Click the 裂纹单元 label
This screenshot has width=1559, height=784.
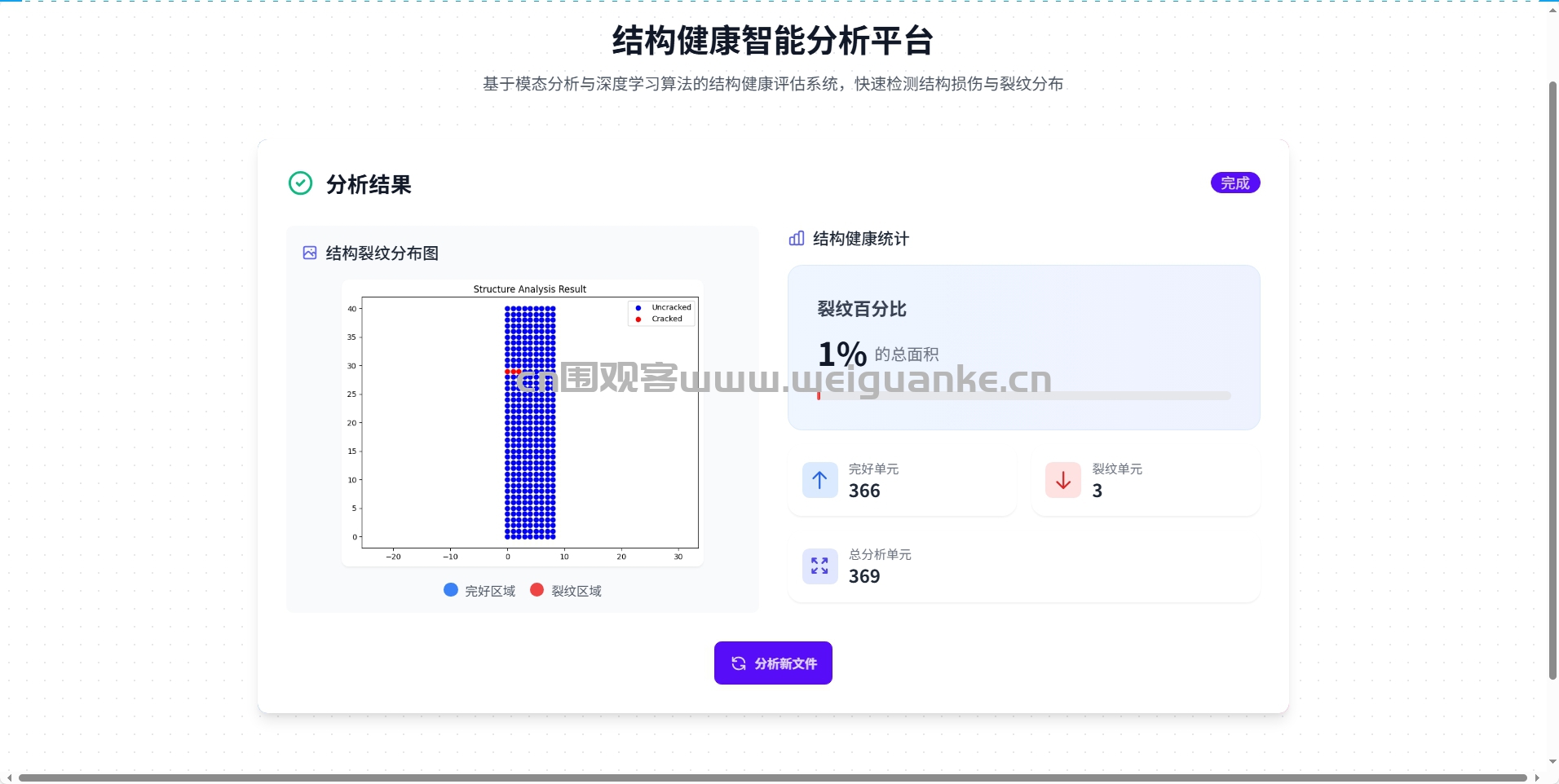(x=1117, y=469)
